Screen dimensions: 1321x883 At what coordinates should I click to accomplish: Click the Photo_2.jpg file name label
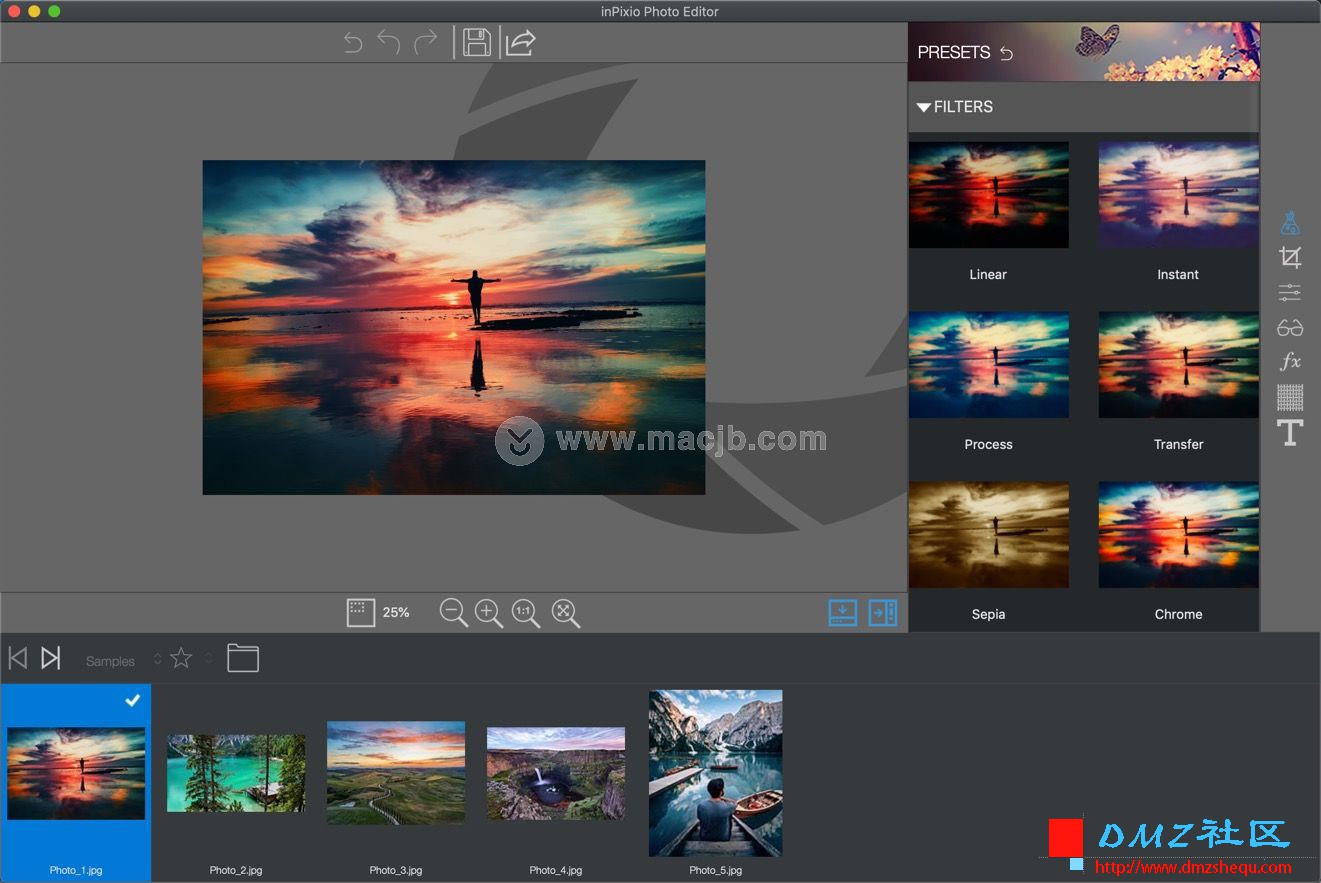236,870
